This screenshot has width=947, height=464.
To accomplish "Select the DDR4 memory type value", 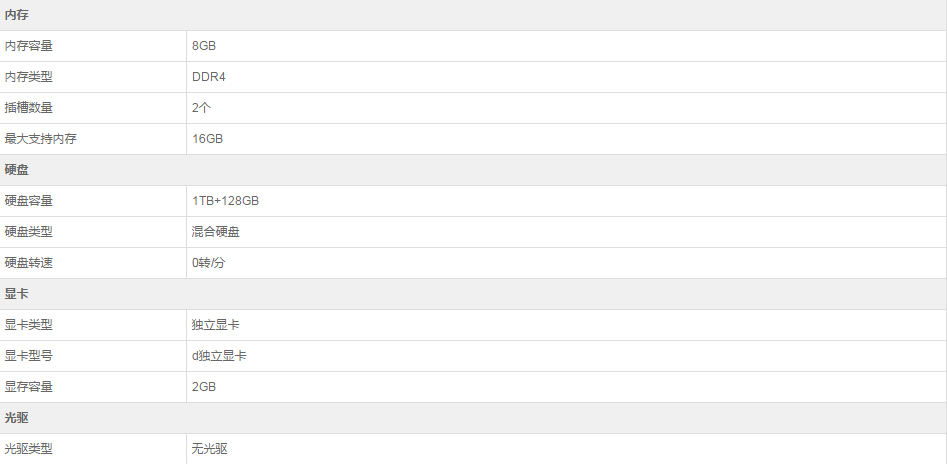I will click(x=208, y=77).
